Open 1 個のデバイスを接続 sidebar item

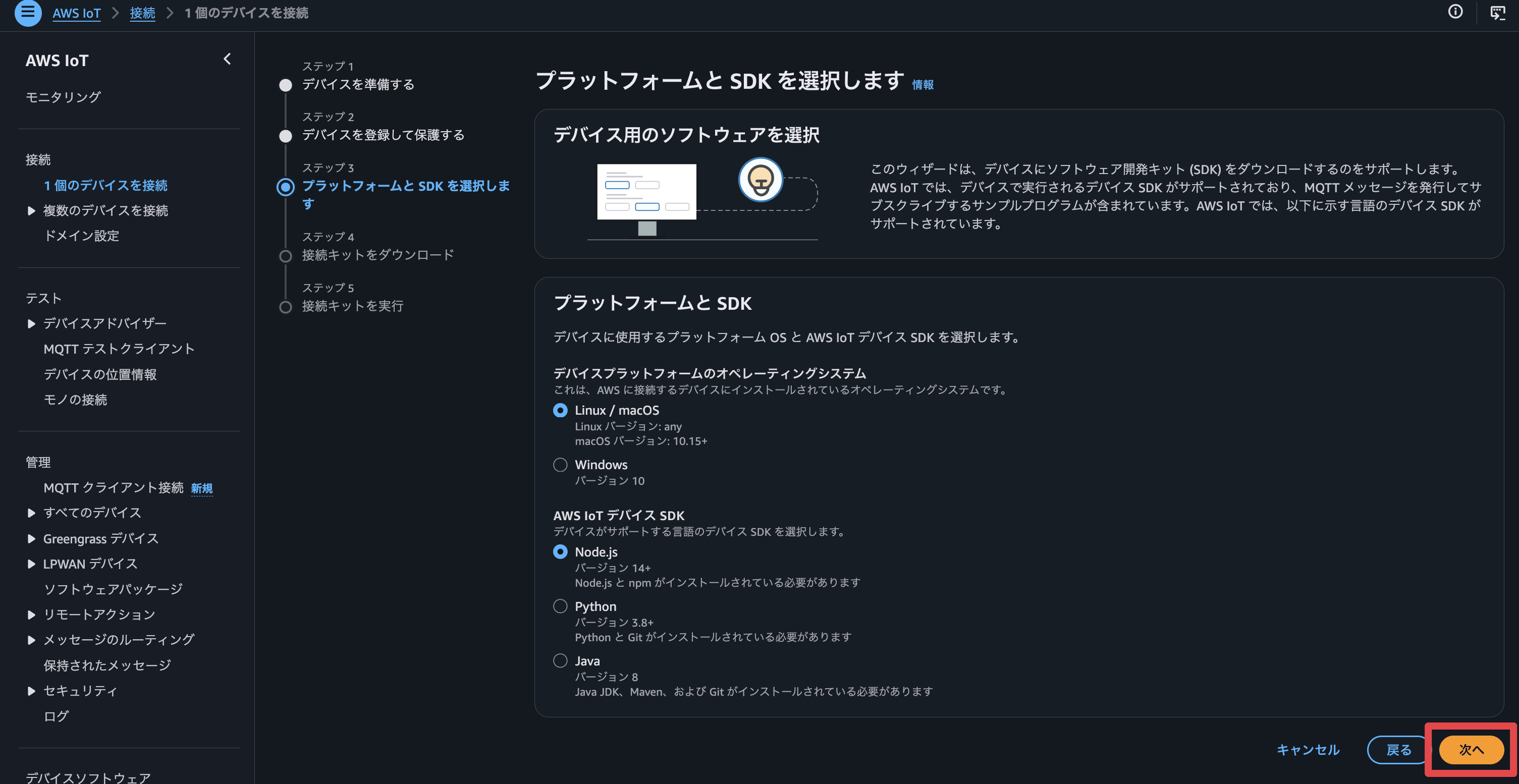click(x=105, y=186)
